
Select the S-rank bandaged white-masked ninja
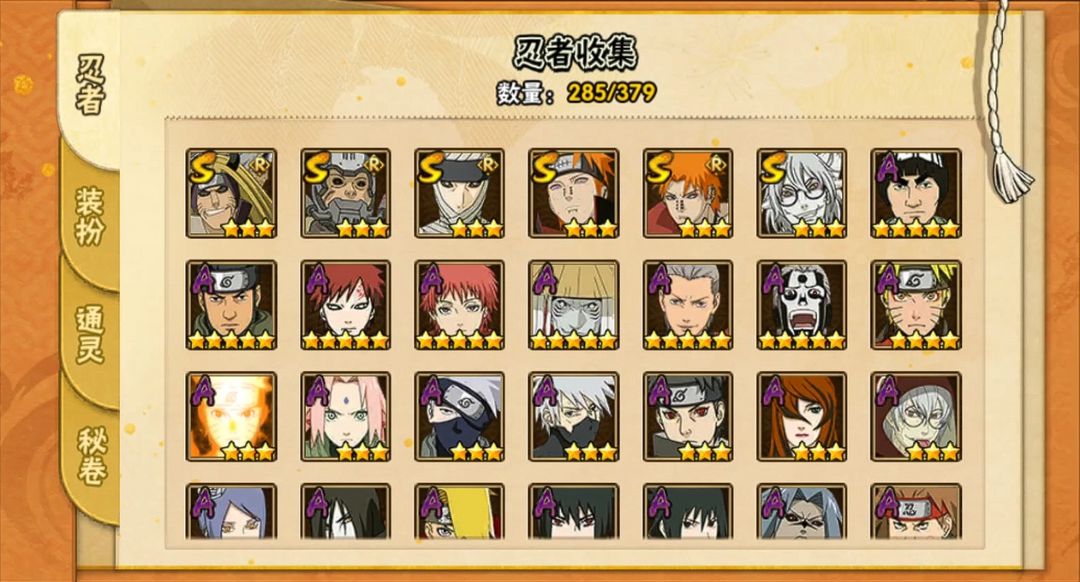coord(459,194)
